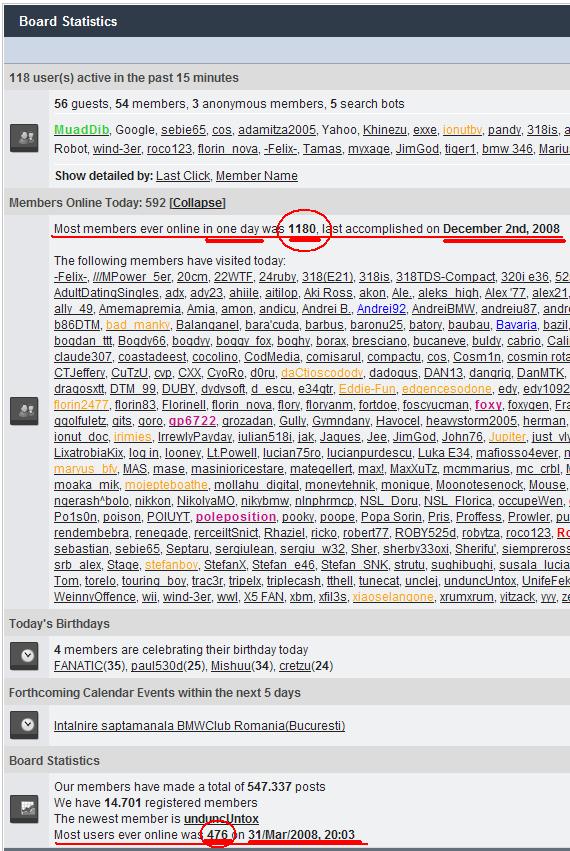This screenshot has width=570, height=851.
Task: Select the foxy member link
Action: [x=488, y=405]
